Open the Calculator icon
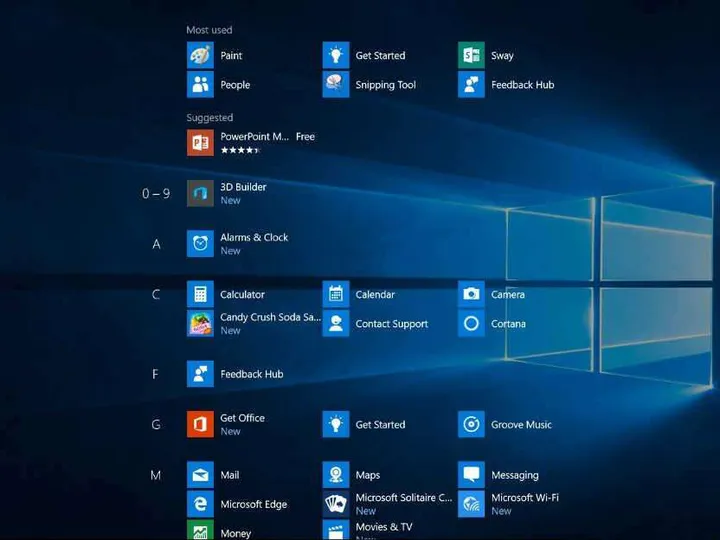The height and width of the screenshot is (540, 720). pos(200,294)
